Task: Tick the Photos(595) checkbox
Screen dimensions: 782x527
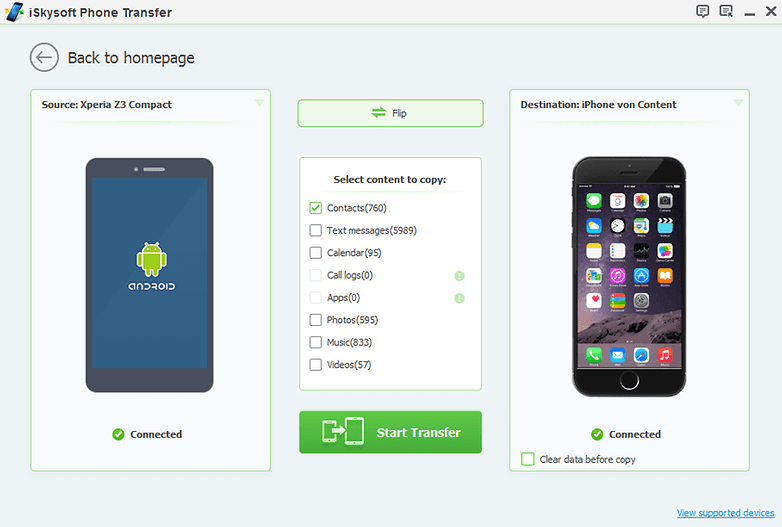Action: 316,320
